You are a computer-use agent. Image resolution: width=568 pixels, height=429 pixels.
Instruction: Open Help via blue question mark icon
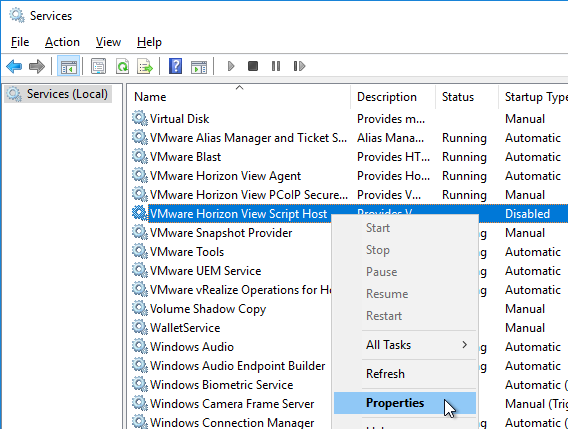point(175,66)
